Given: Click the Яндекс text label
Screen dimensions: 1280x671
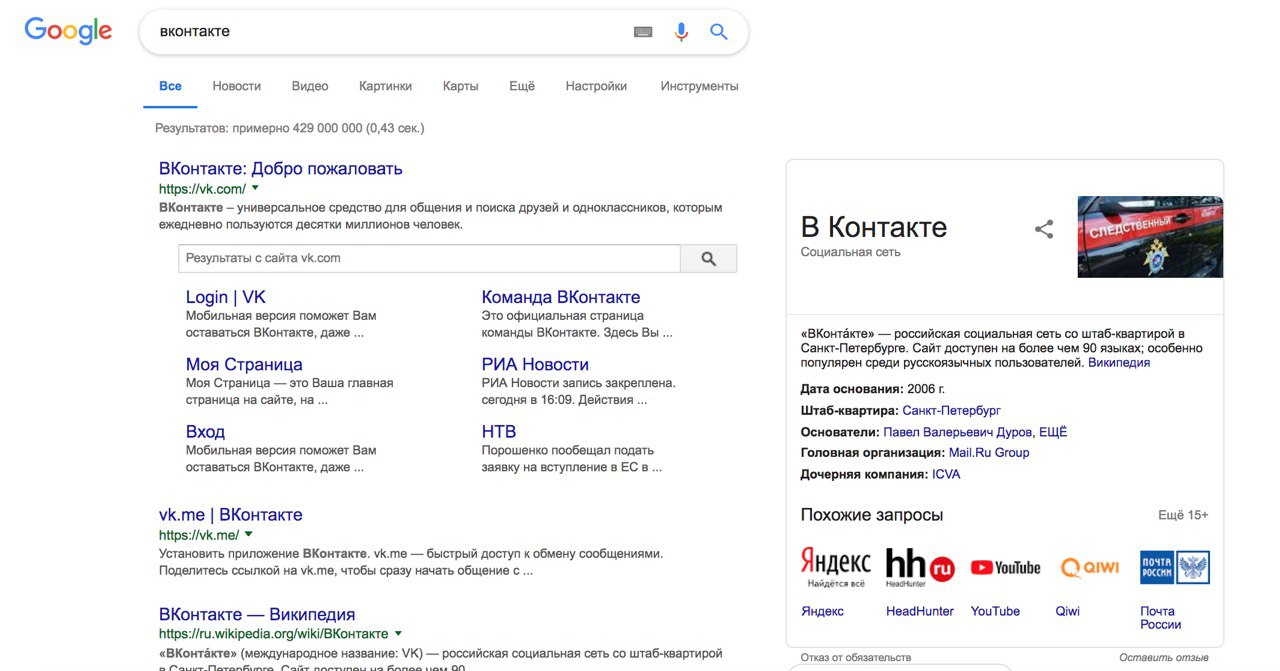Looking at the screenshot, I should [x=822, y=611].
